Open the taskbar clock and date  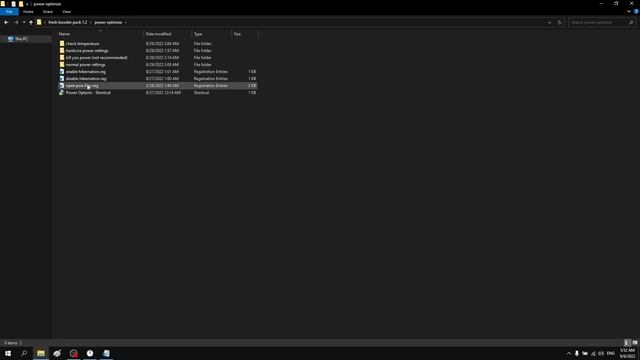coord(627,353)
